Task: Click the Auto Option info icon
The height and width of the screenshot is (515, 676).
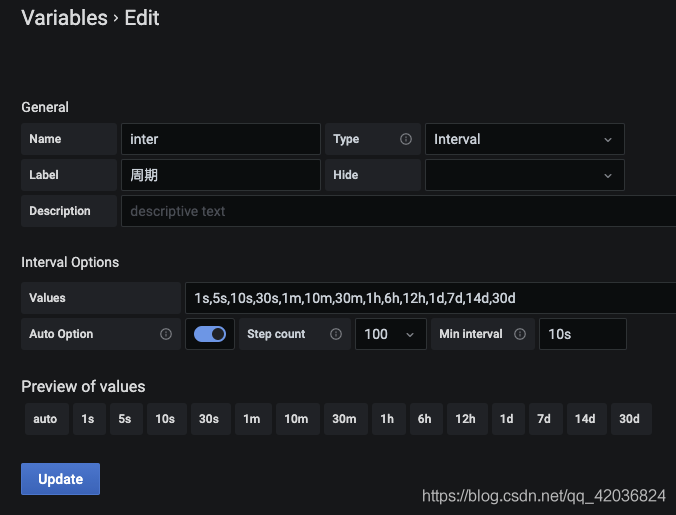Action: point(166,334)
